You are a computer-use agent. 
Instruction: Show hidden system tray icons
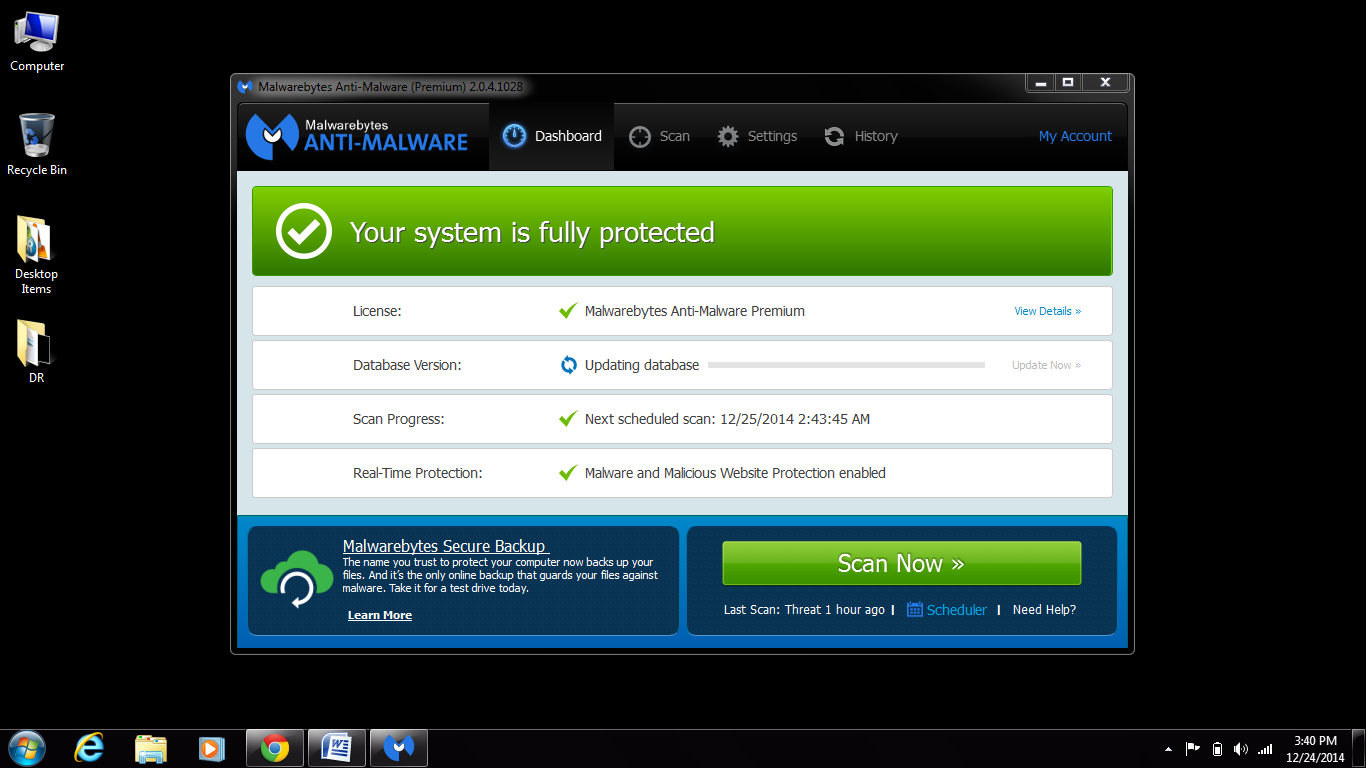click(x=1168, y=749)
